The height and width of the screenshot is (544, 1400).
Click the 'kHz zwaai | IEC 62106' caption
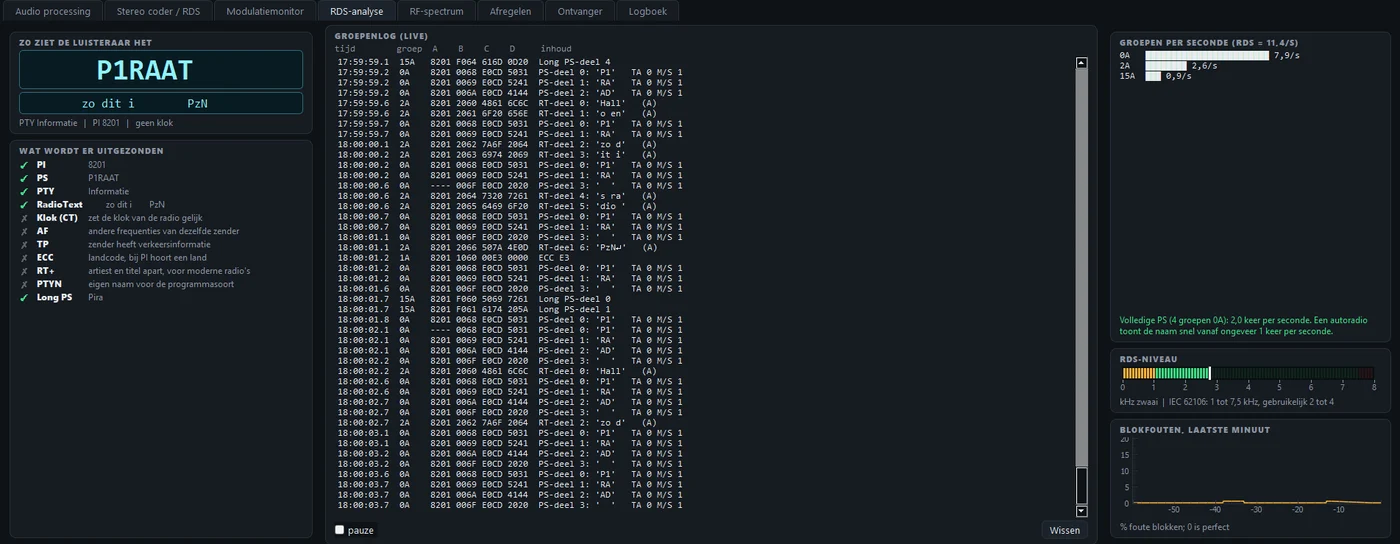pos(1226,402)
